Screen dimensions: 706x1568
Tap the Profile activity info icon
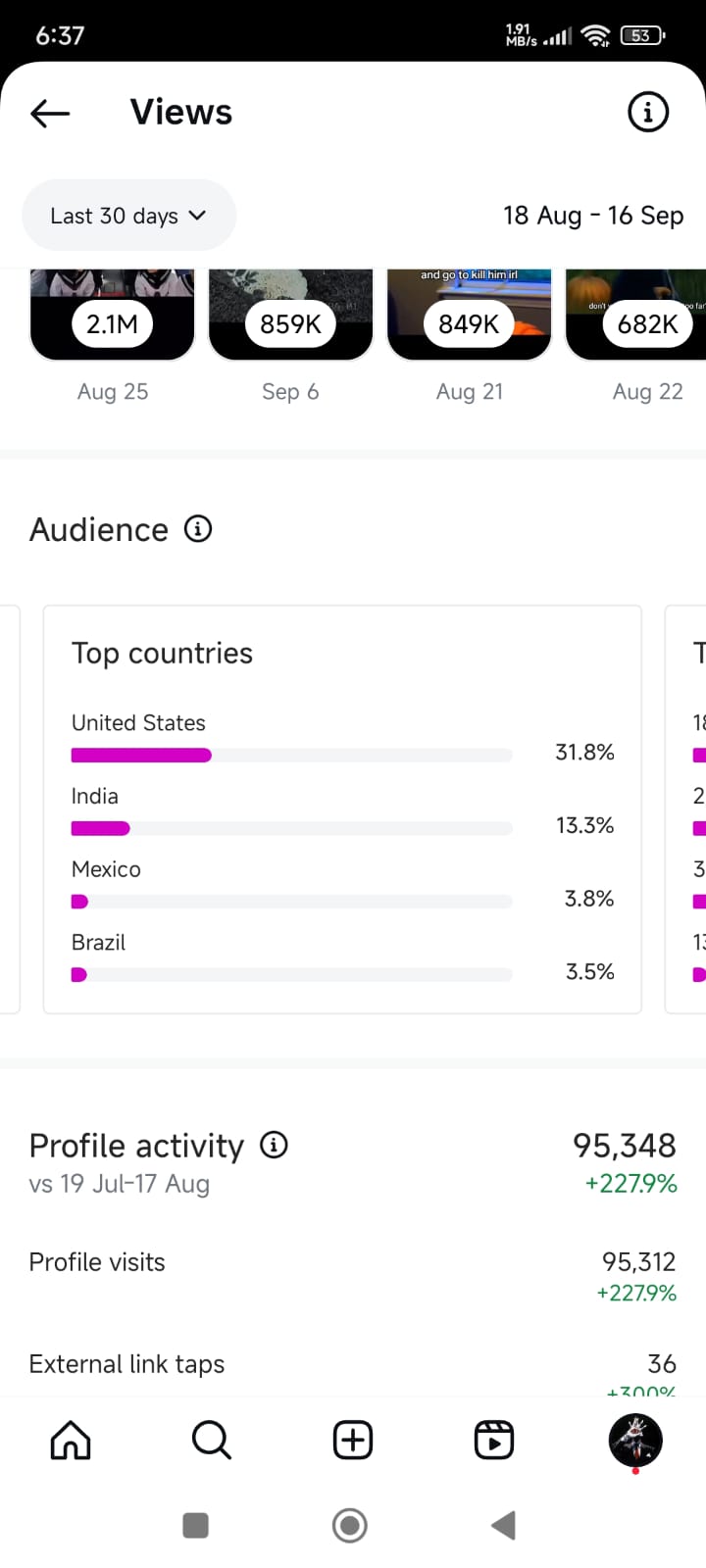pos(274,1145)
